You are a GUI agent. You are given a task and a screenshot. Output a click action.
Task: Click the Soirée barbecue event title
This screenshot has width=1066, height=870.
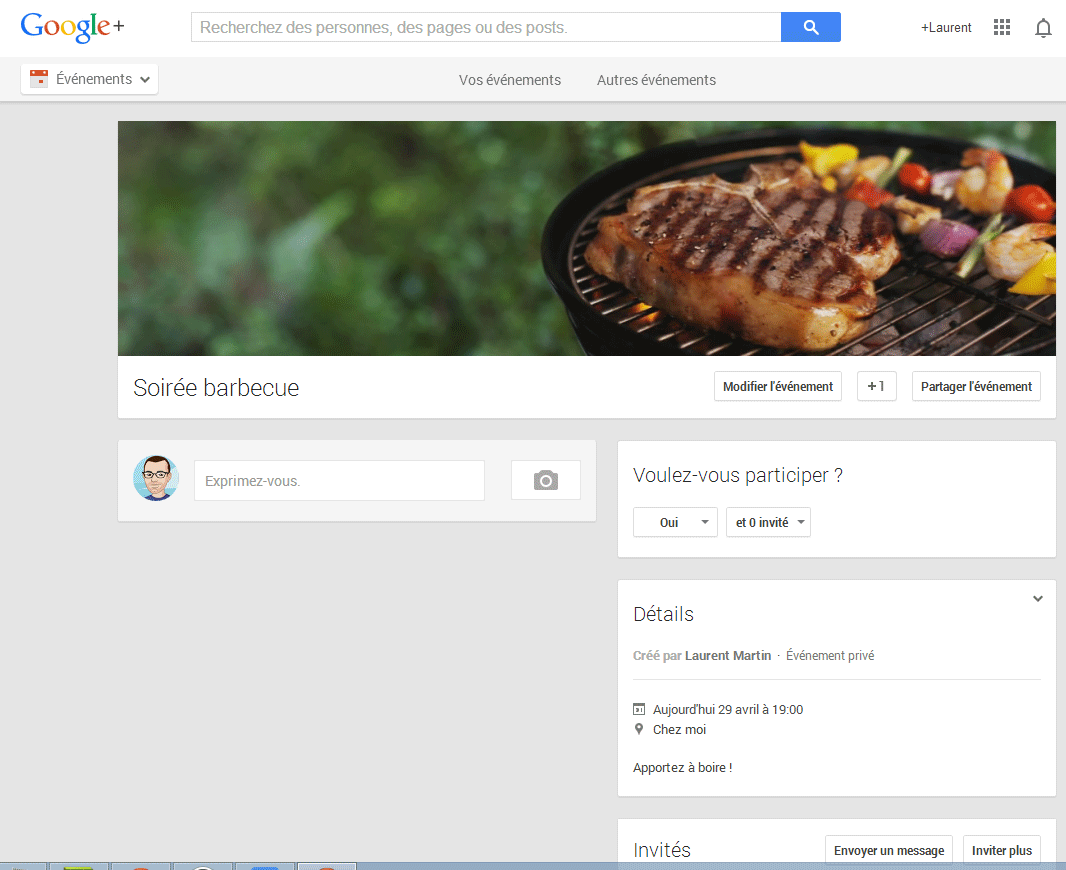(216, 387)
